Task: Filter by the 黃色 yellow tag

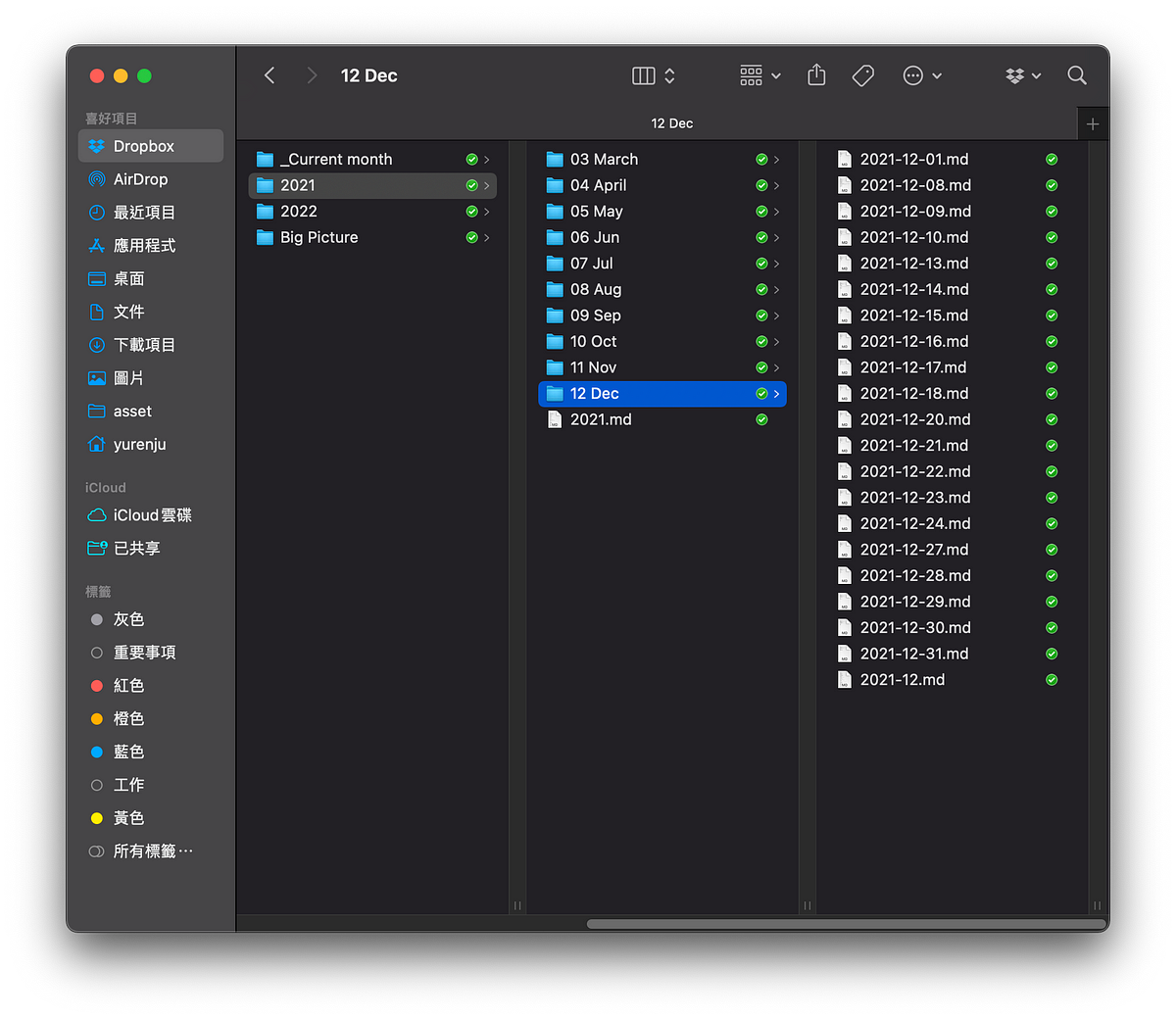Action: click(128, 818)
